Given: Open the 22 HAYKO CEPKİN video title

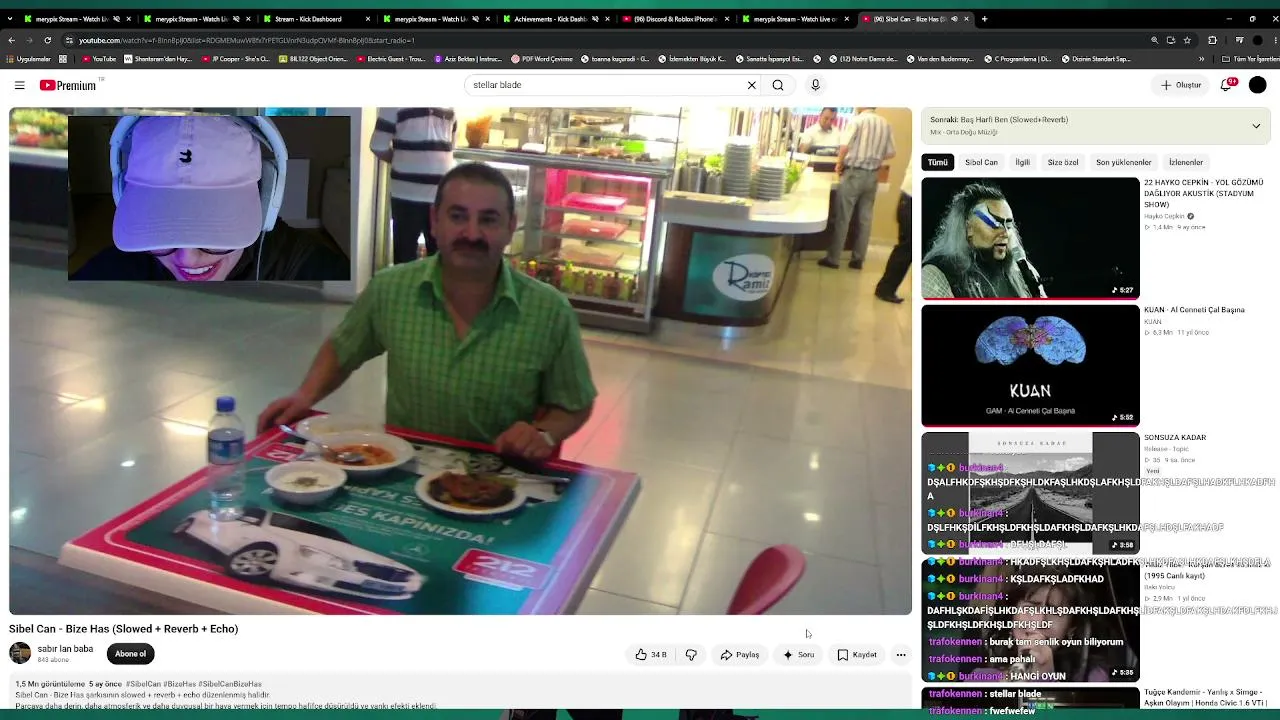Looking at the screenshot, I should point(1204,193).
